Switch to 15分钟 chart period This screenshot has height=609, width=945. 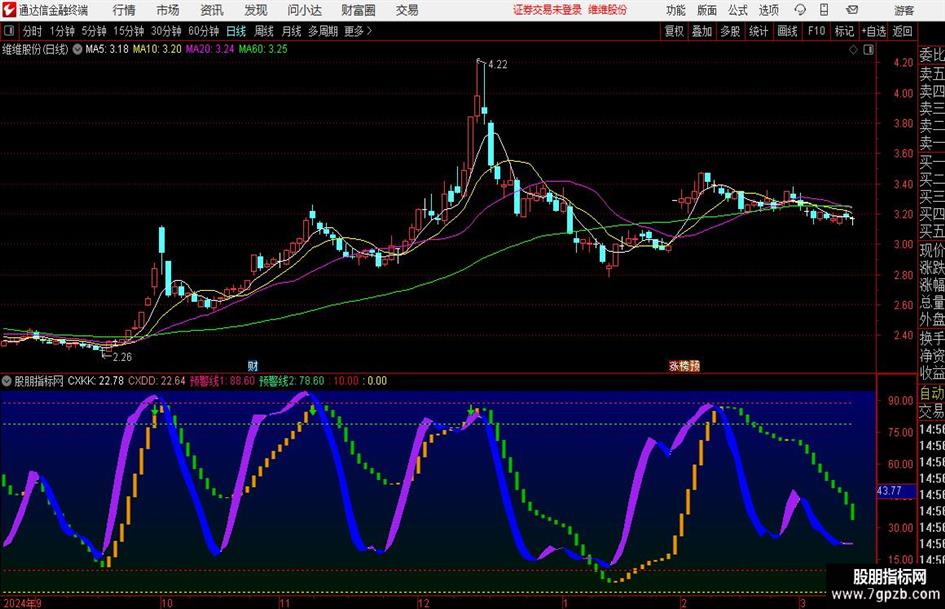(x=128, y=31)
